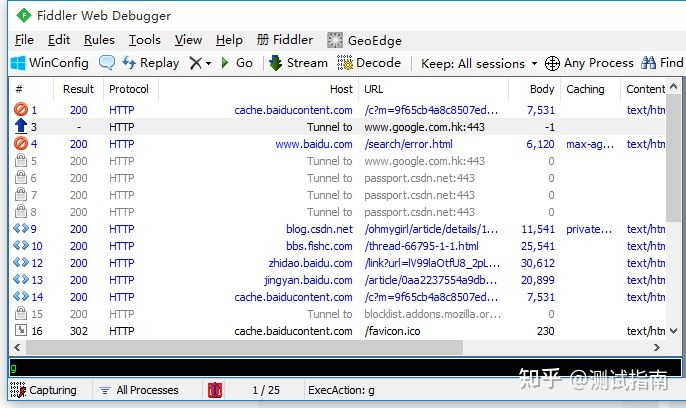Click the horizontal scrollbar right arrow

coord(657,348)
